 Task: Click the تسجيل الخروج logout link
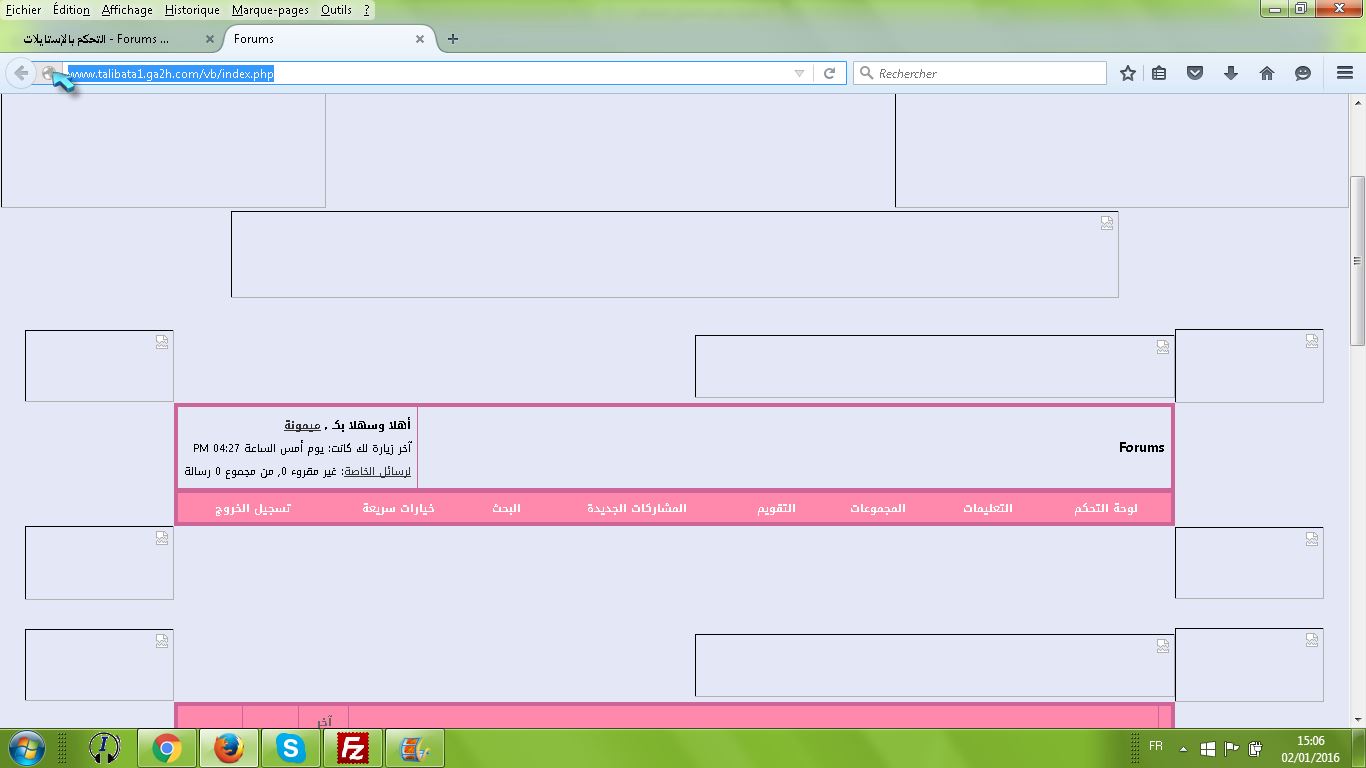253,508
